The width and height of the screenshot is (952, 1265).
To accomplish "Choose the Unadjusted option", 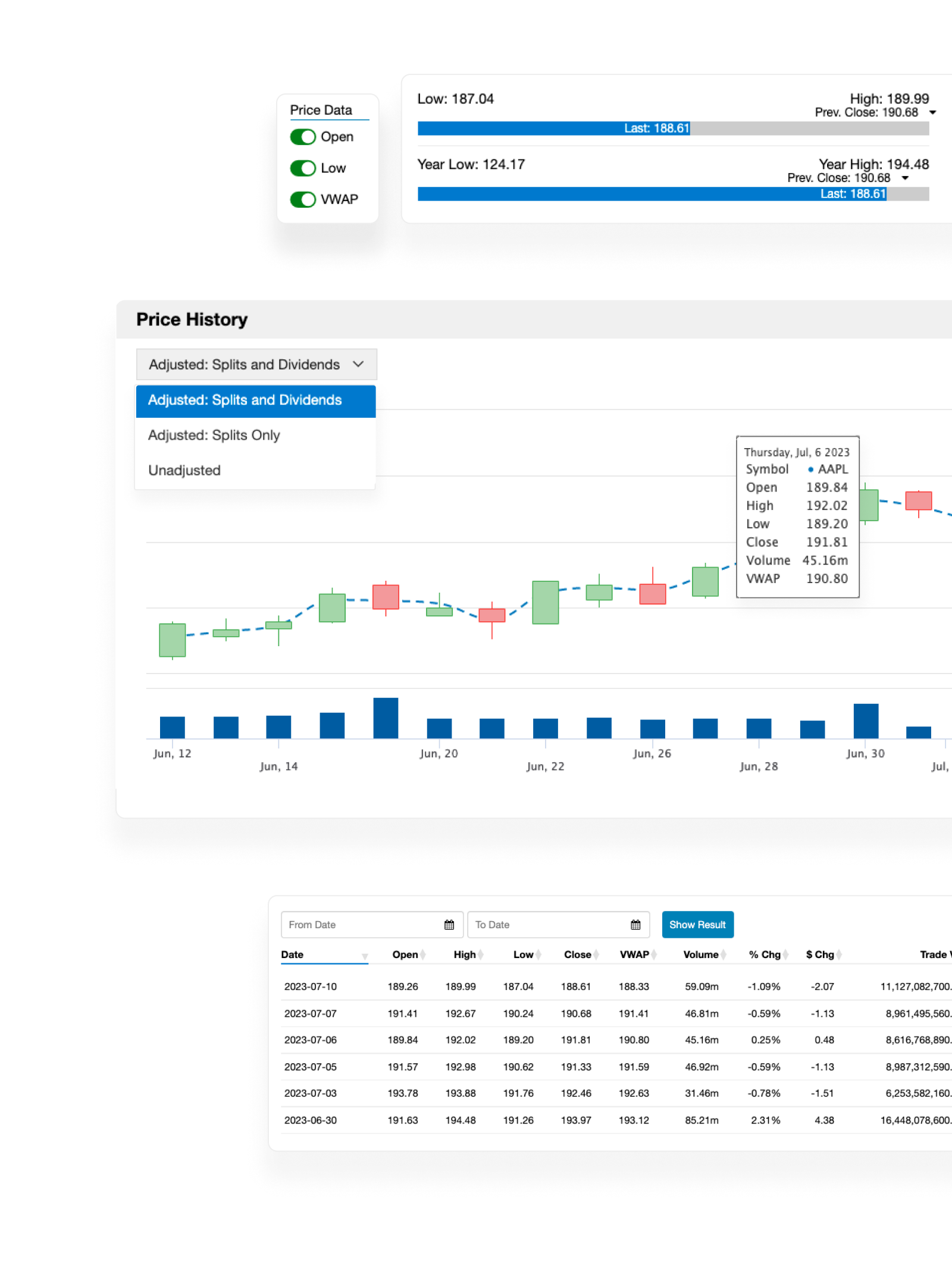I will coord(184,470).
